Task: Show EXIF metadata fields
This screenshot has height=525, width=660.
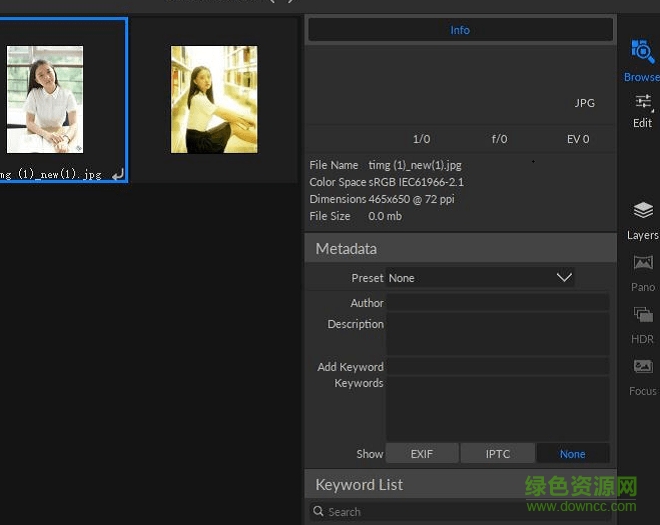Action: pos(422,453)
